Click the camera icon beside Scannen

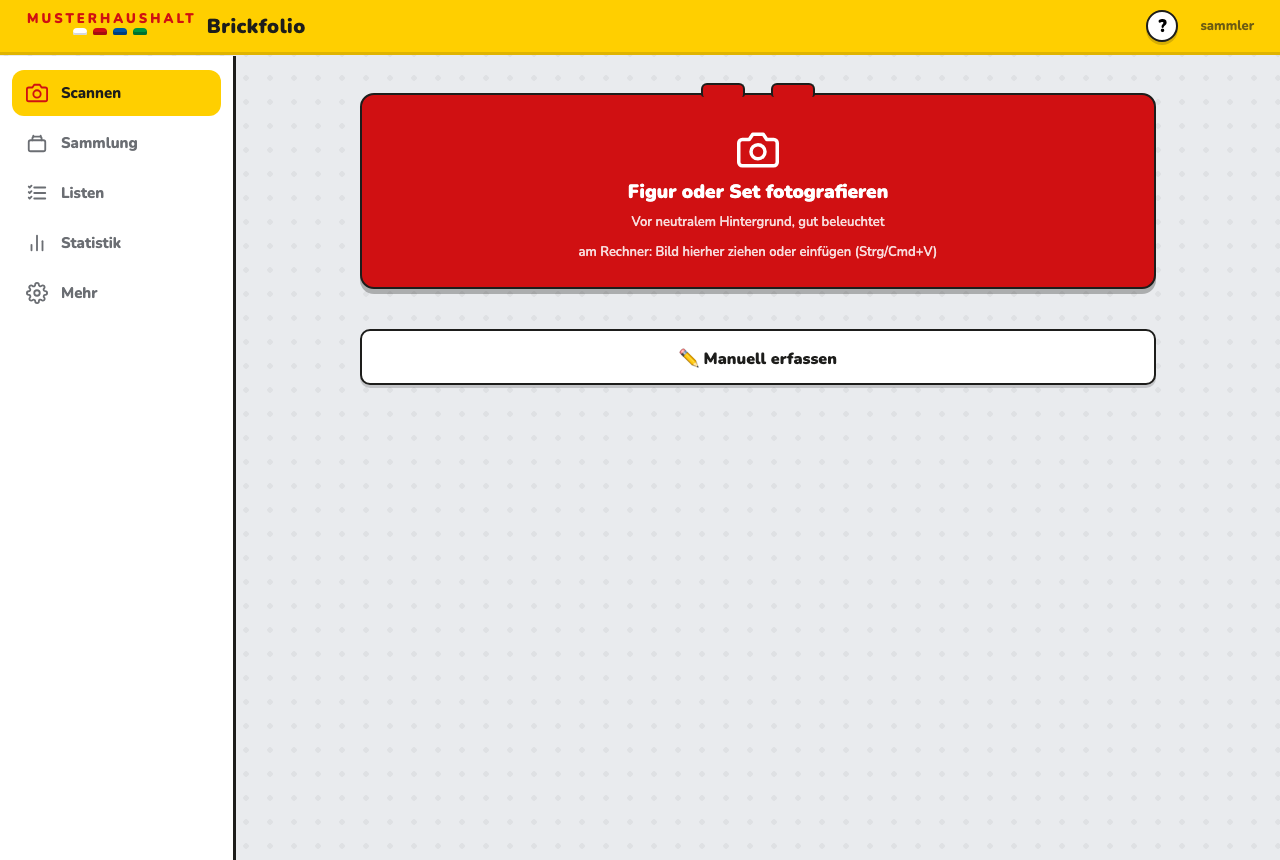tap(37, 93)
